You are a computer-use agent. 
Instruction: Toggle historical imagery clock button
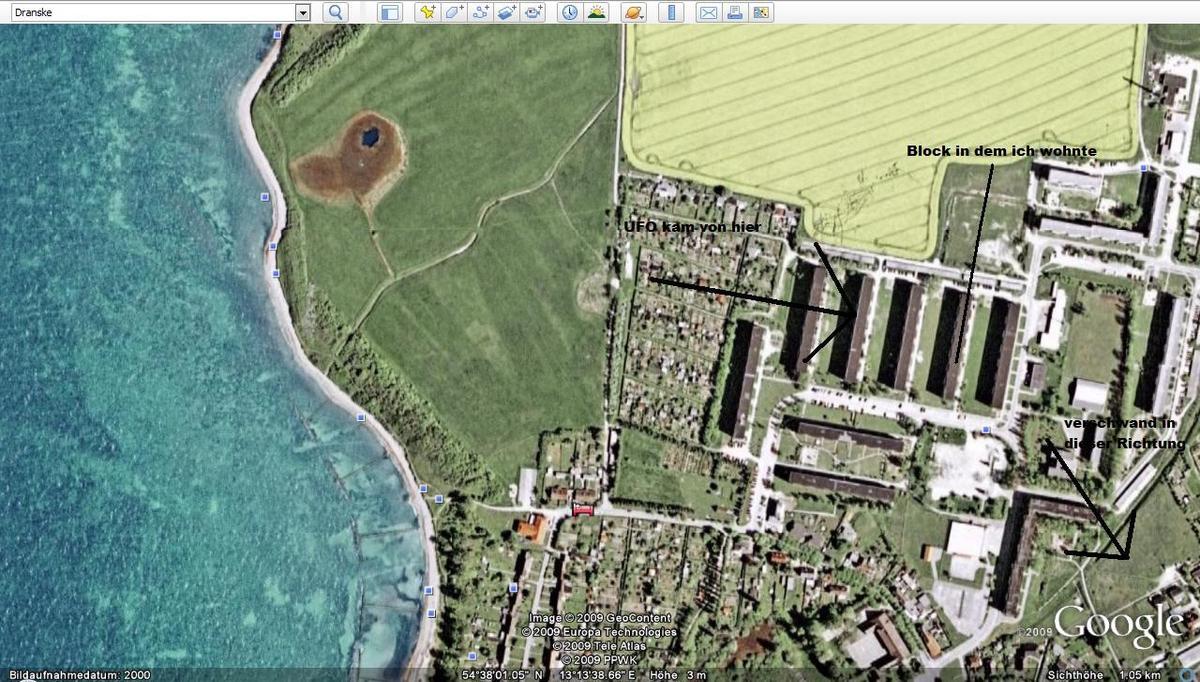tap(570, 12)
